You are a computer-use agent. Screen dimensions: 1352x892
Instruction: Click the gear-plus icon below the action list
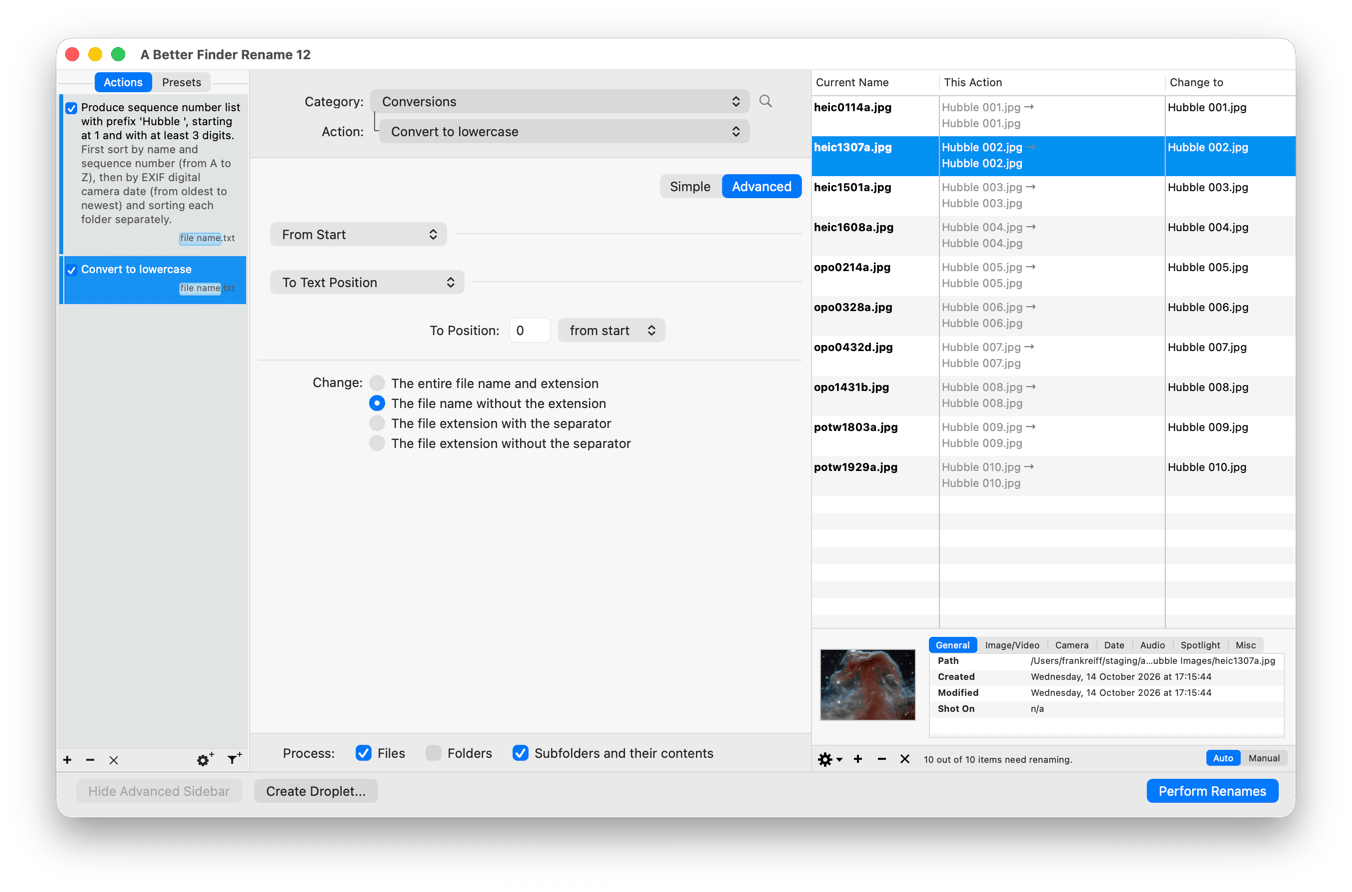coord(205,760)
